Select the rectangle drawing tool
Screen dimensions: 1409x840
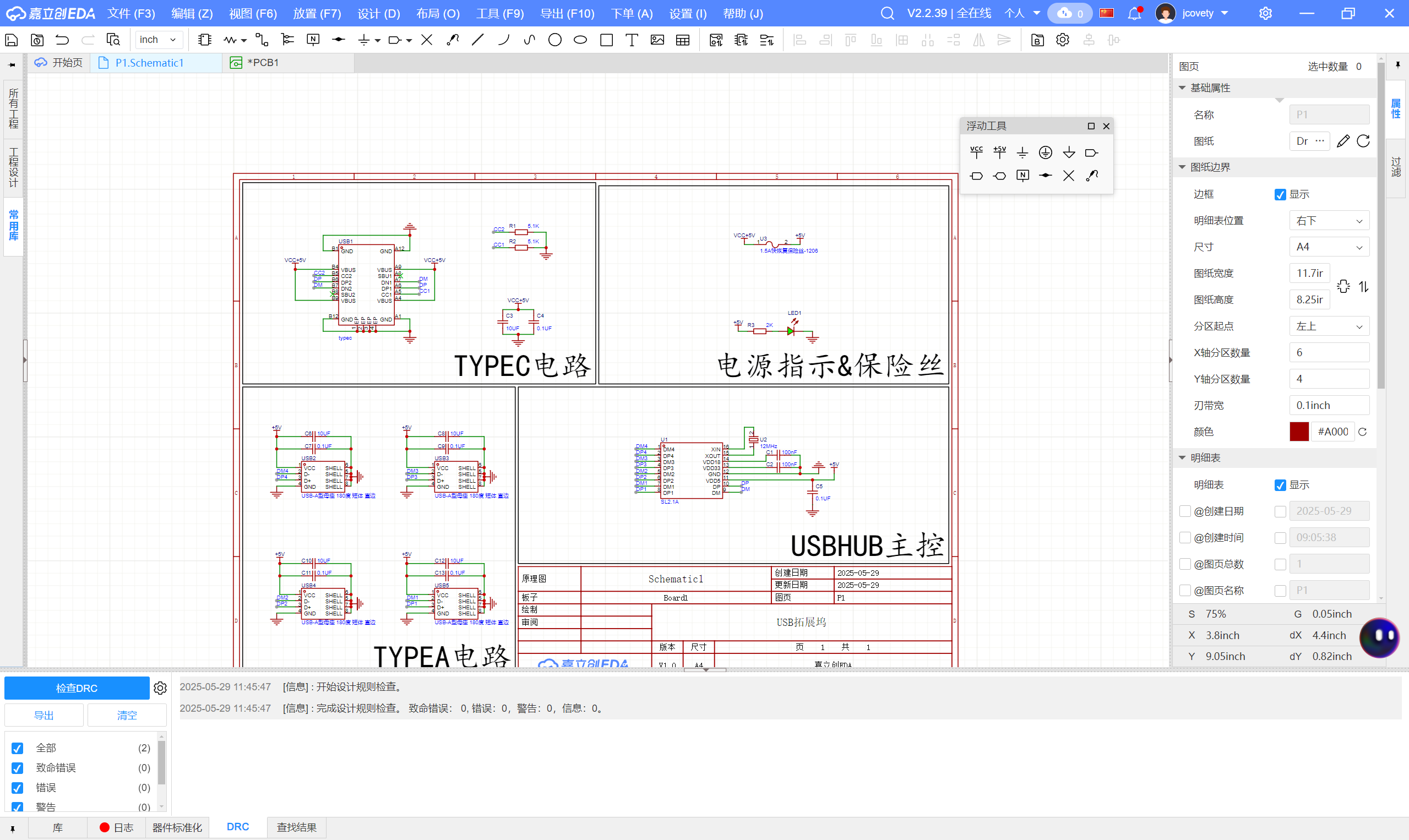click(x=606, y=40)
